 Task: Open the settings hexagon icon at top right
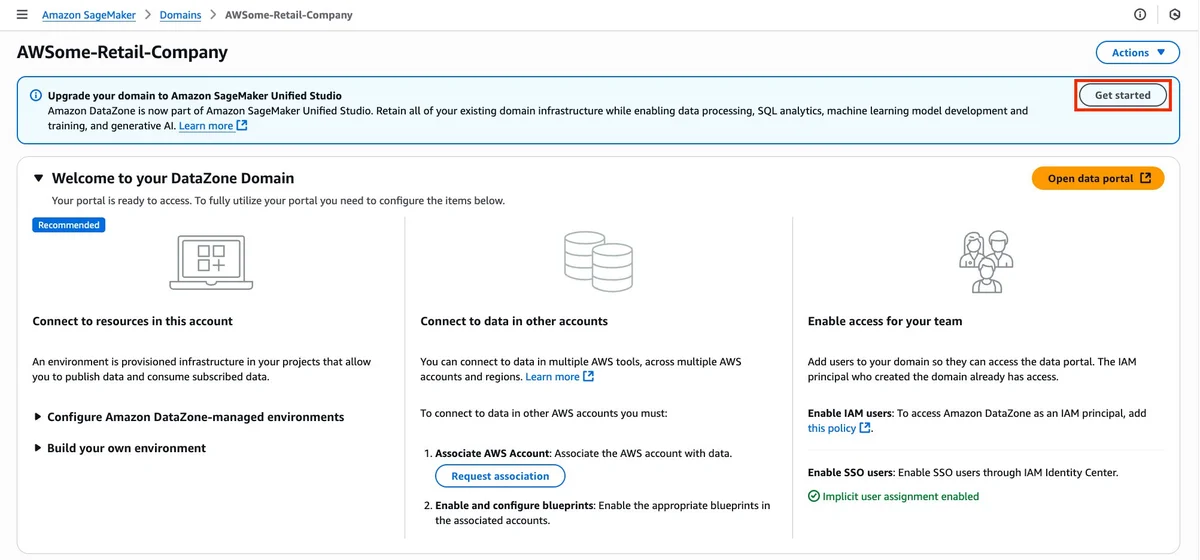(1175, 15)
